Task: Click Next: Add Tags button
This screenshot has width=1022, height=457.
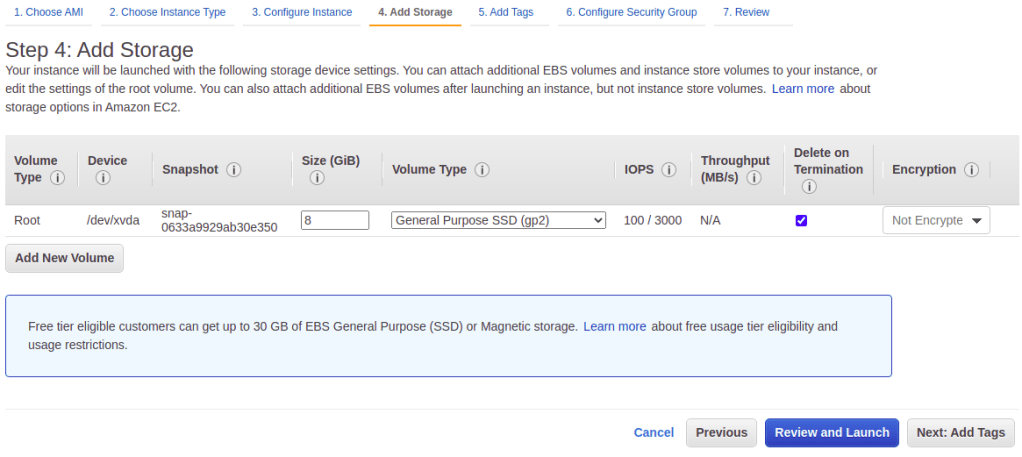Action: point(960,433)
